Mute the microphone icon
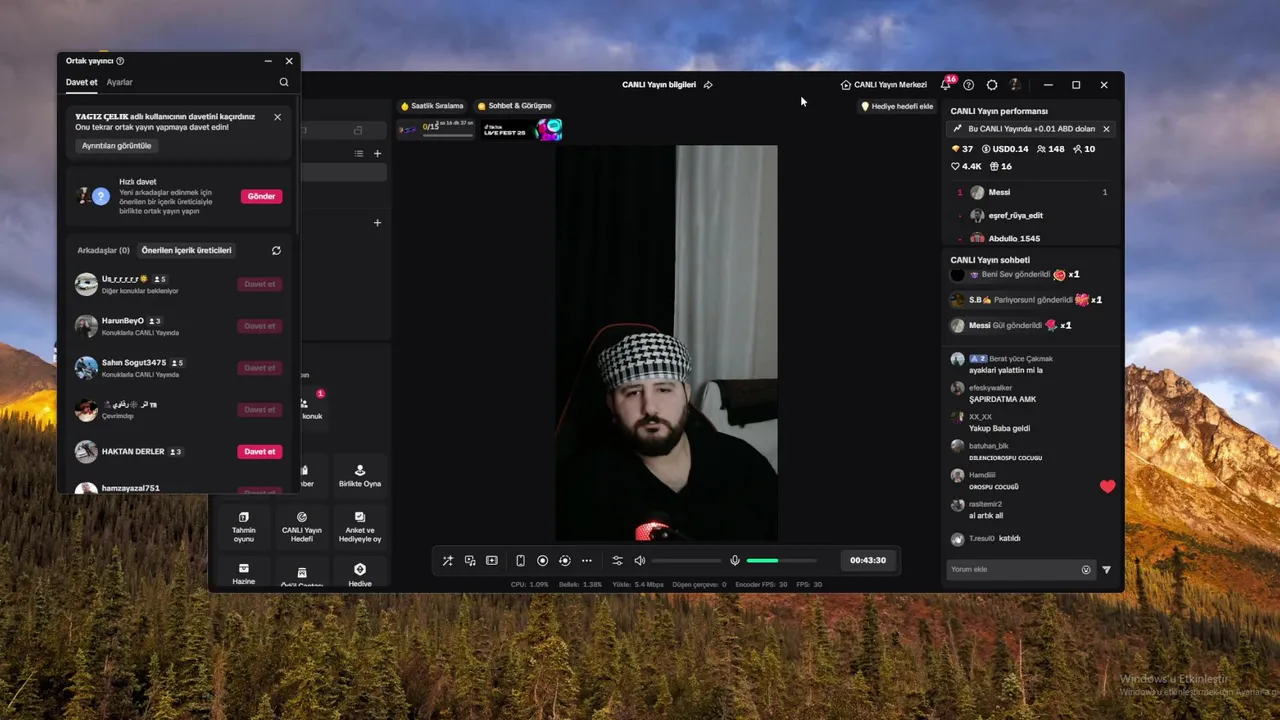The width and height of the screenshot is (1280, 720). pos(735,561)
